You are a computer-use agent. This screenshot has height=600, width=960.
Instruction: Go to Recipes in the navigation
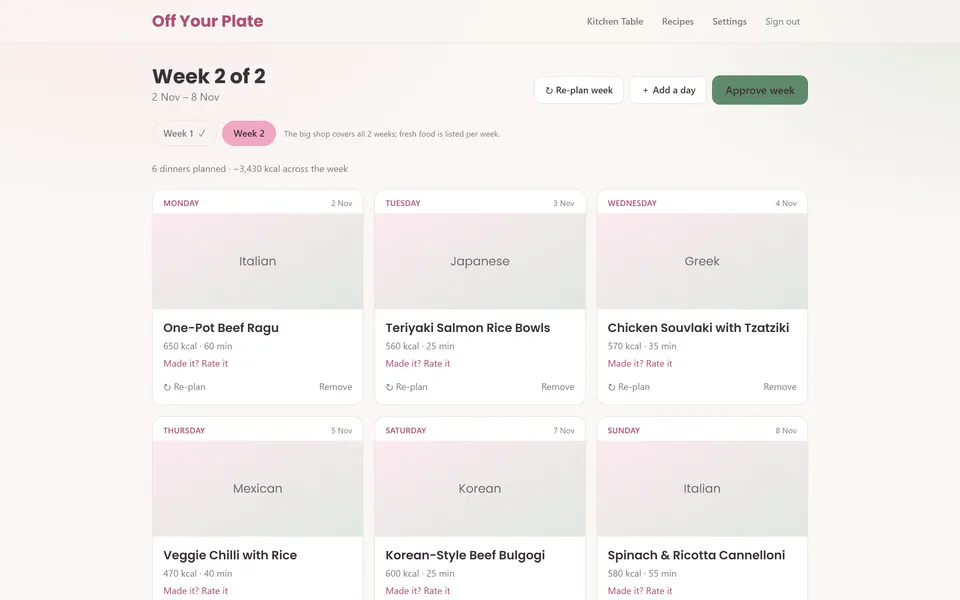pos(678,21)
